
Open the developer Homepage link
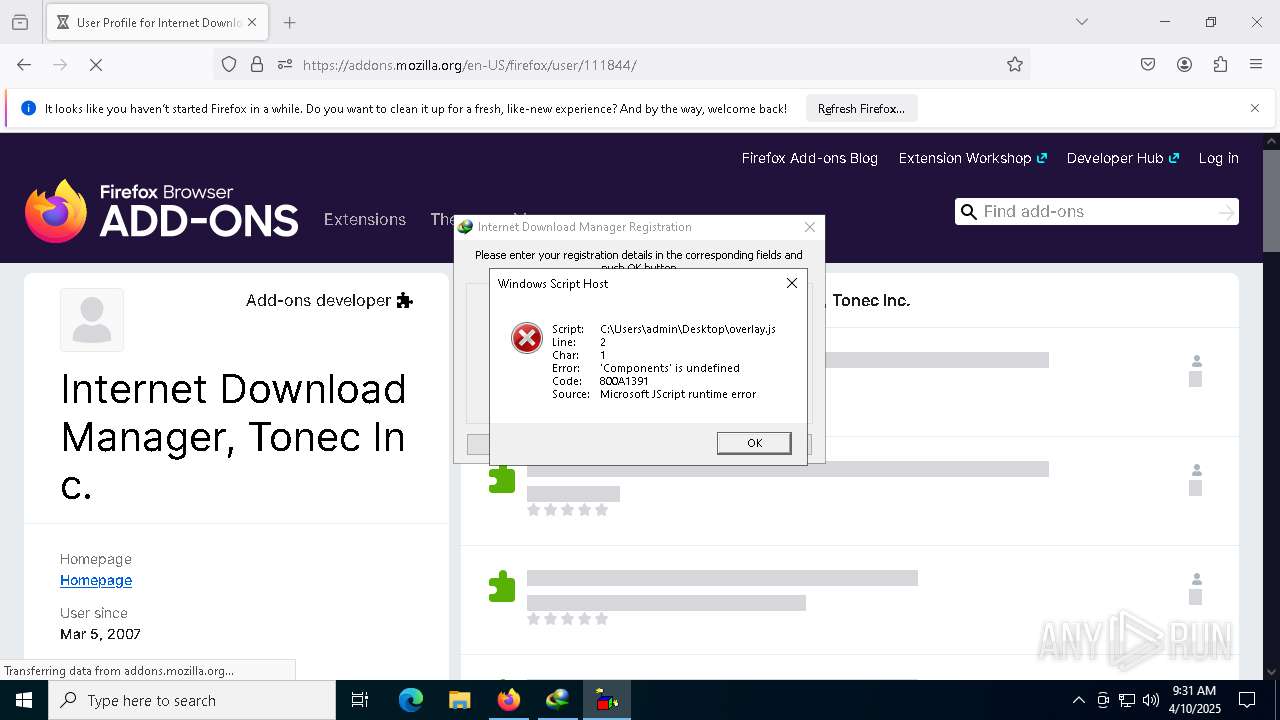(x=96, y=580)
